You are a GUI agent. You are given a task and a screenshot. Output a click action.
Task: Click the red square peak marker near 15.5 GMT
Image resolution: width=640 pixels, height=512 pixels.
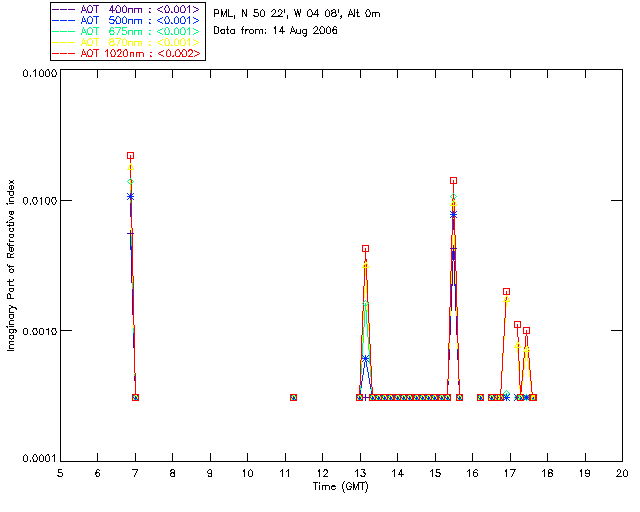pos(453,180)
